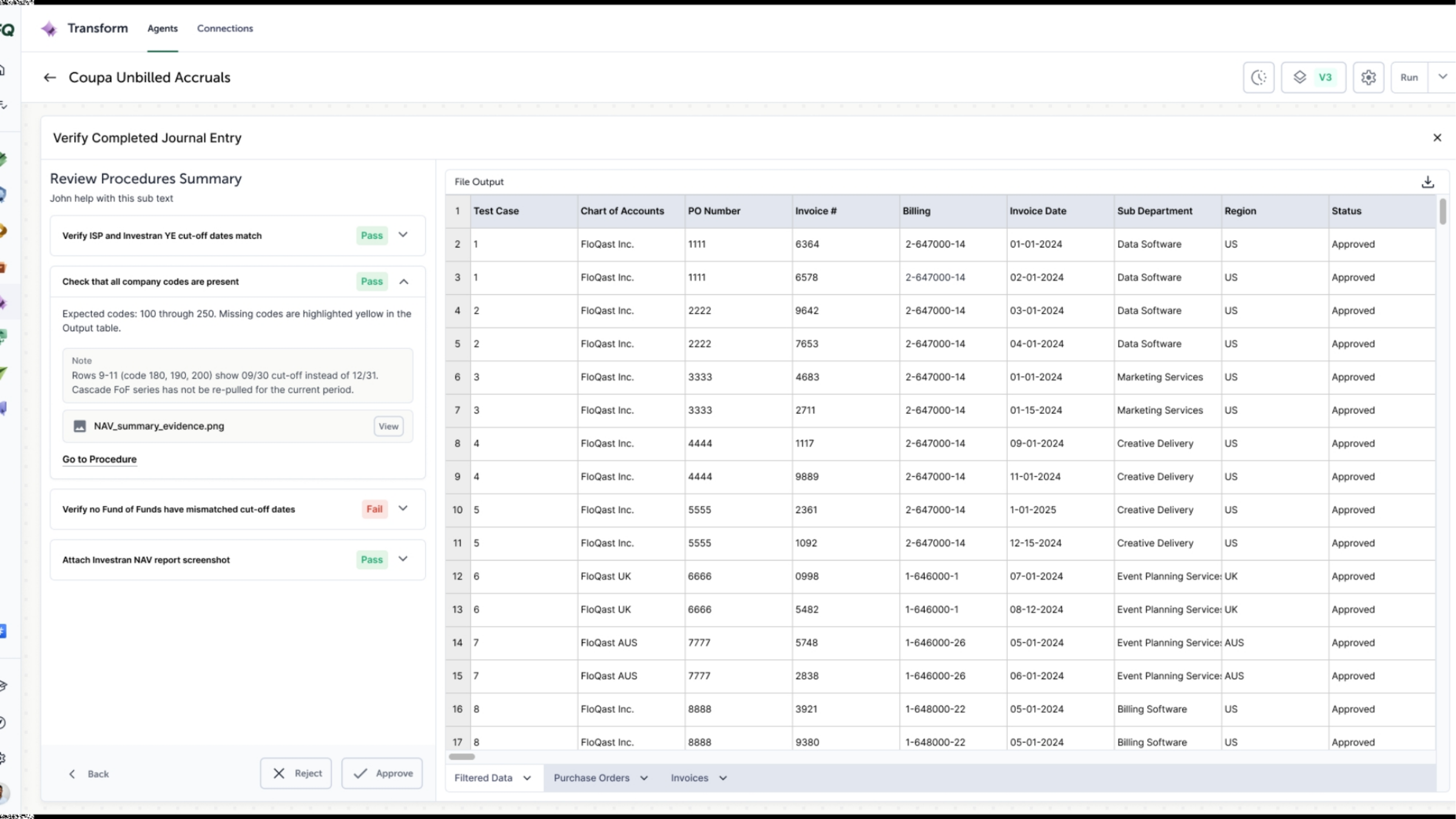Expand the Verify ISP and Investran cut-off procedure
The image size is (1456, 819).
click(403, 235)
